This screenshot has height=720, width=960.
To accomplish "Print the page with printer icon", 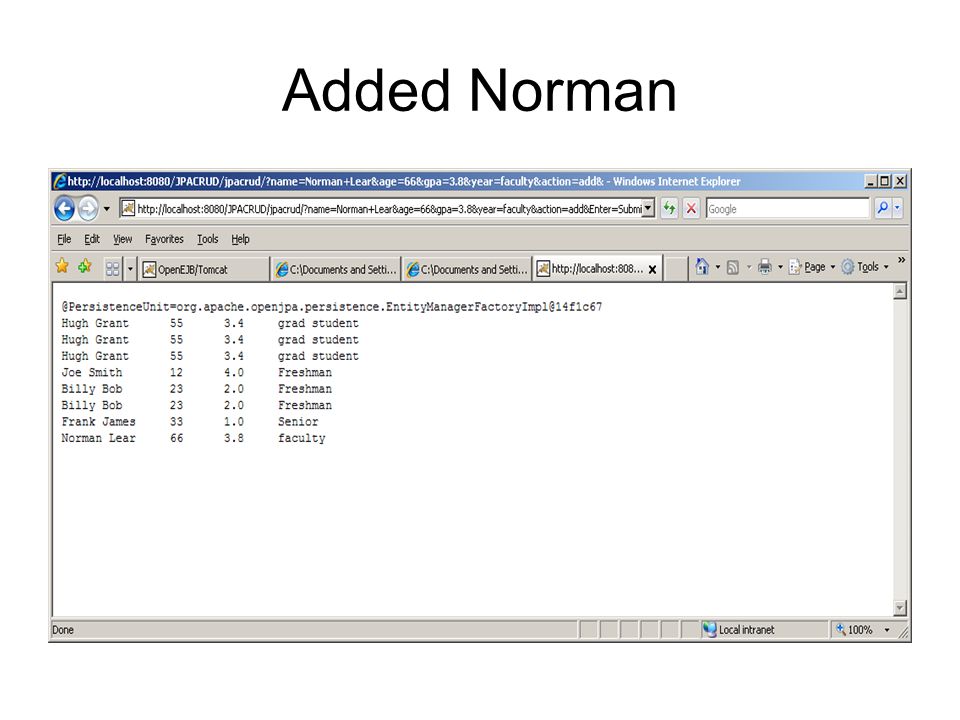I will [765, 266].
